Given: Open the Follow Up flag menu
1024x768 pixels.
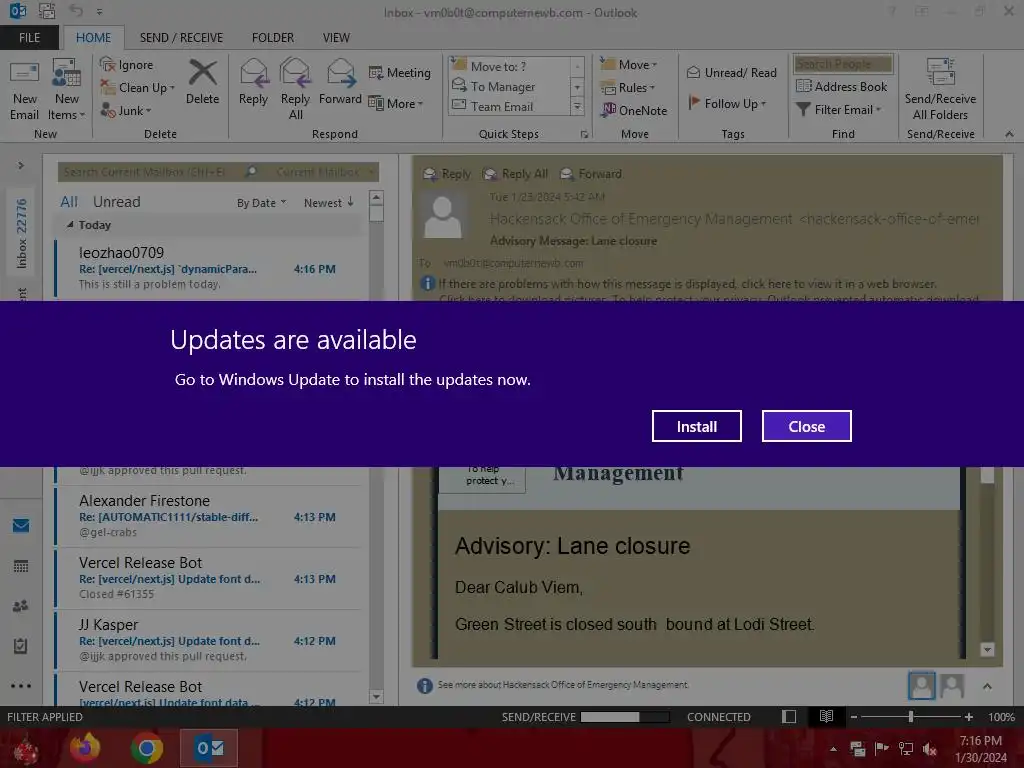Looking at the screenshot, I should [727, 103].
